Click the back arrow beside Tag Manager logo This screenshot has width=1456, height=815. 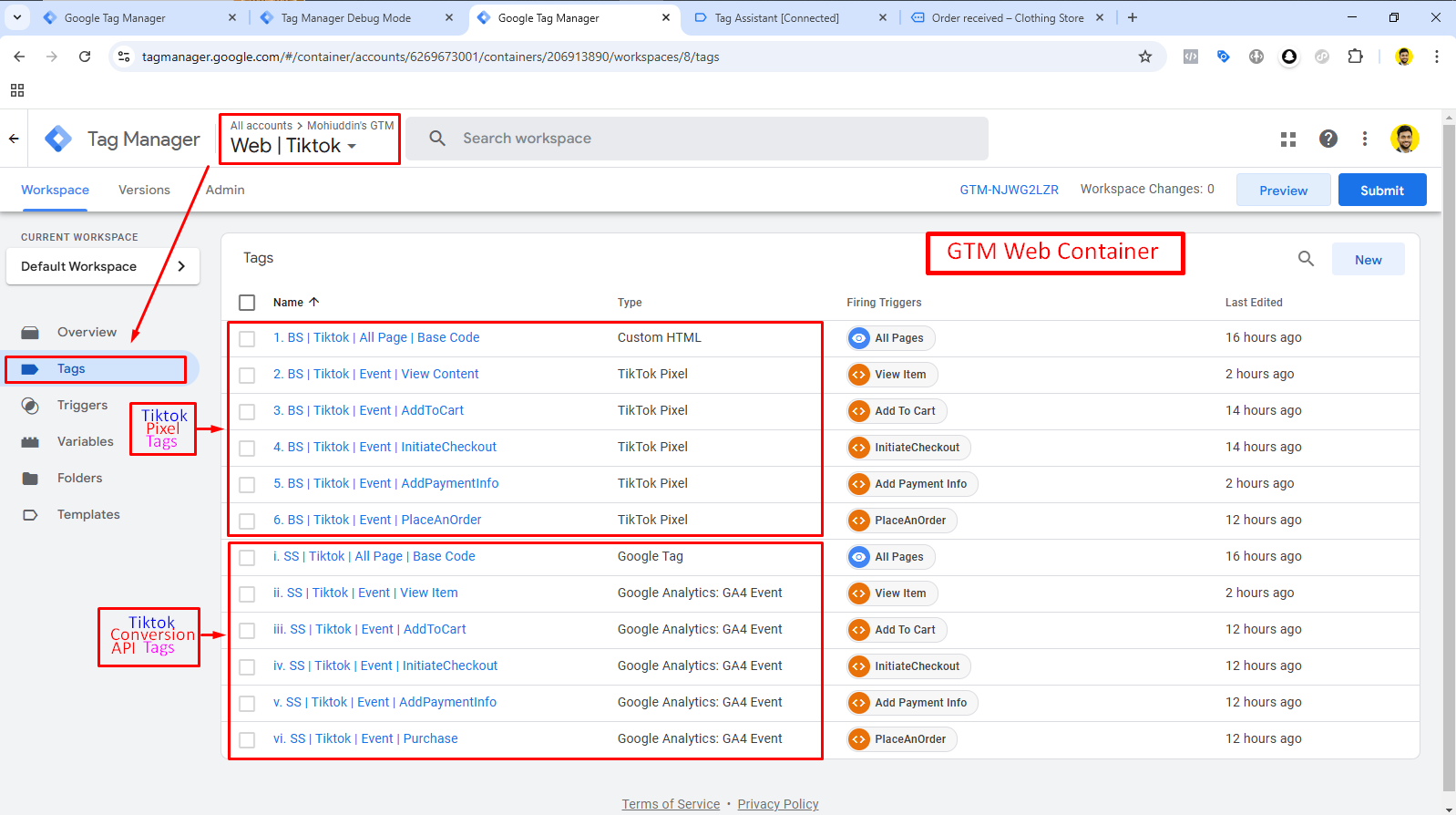coord(14,139)
